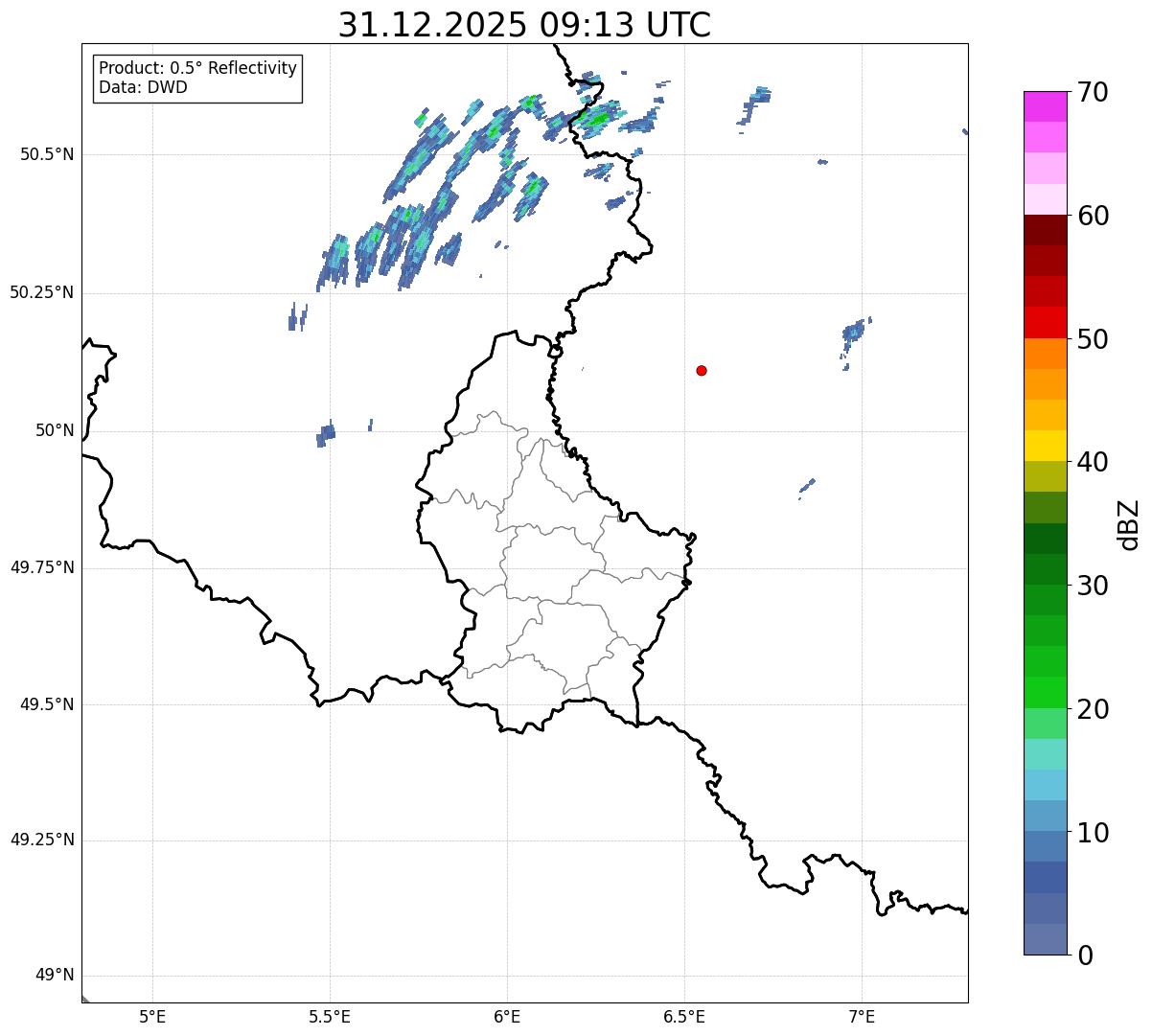Viewport: 1152px width, 1036px height.
Task: Click the bright green colorbar segment above 20
Action: pyautogui.click(x=1045, y=693)
